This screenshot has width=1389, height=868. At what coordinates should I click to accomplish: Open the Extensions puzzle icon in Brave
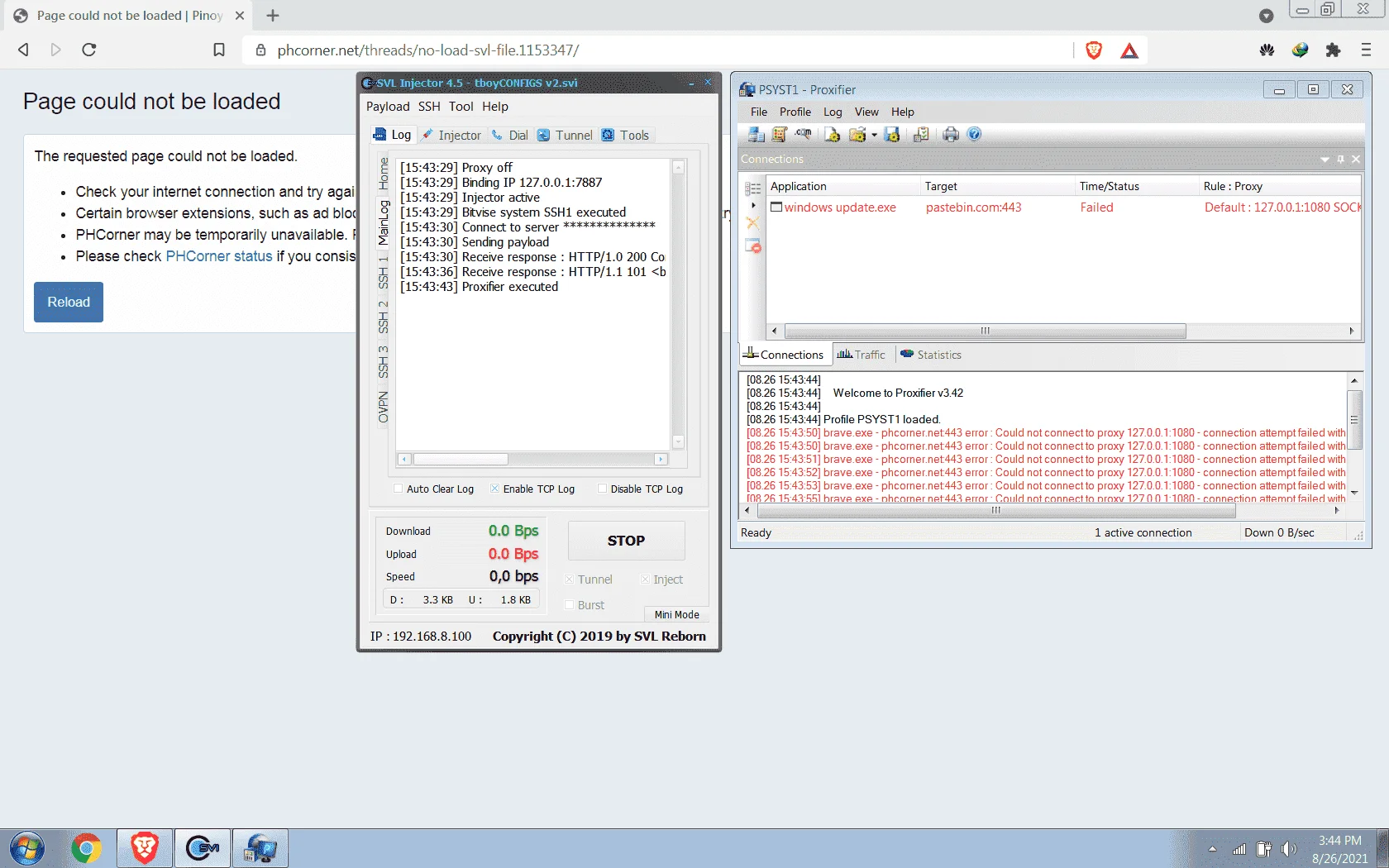coord(1333,50)
